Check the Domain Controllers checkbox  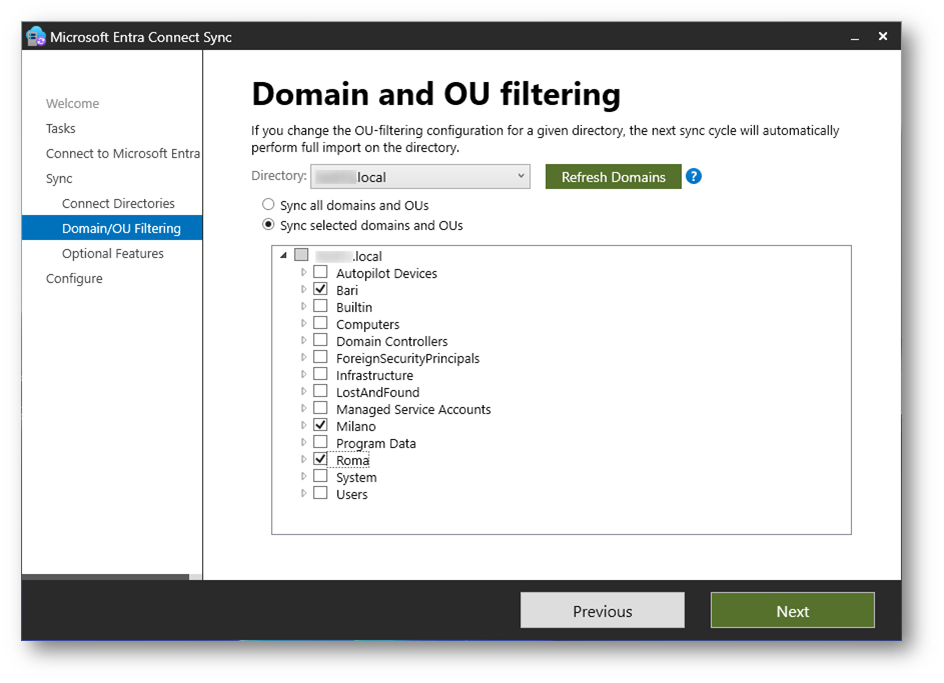pyautogui.click(x=321, y=340)
